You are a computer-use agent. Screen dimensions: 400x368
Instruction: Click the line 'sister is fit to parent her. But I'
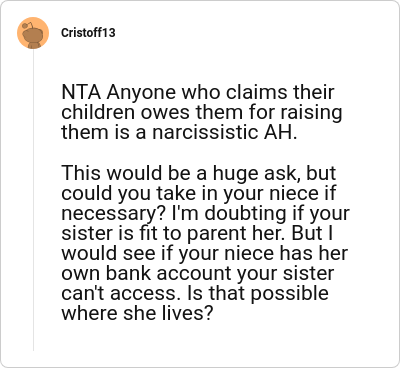(197, 233)
